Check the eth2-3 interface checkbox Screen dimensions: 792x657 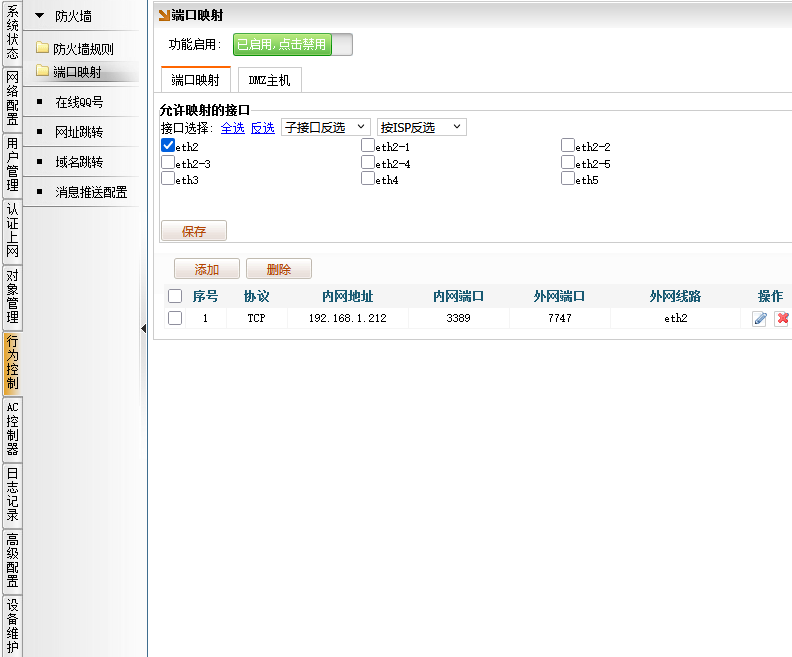pyautogui.click(x=168, y=162)
